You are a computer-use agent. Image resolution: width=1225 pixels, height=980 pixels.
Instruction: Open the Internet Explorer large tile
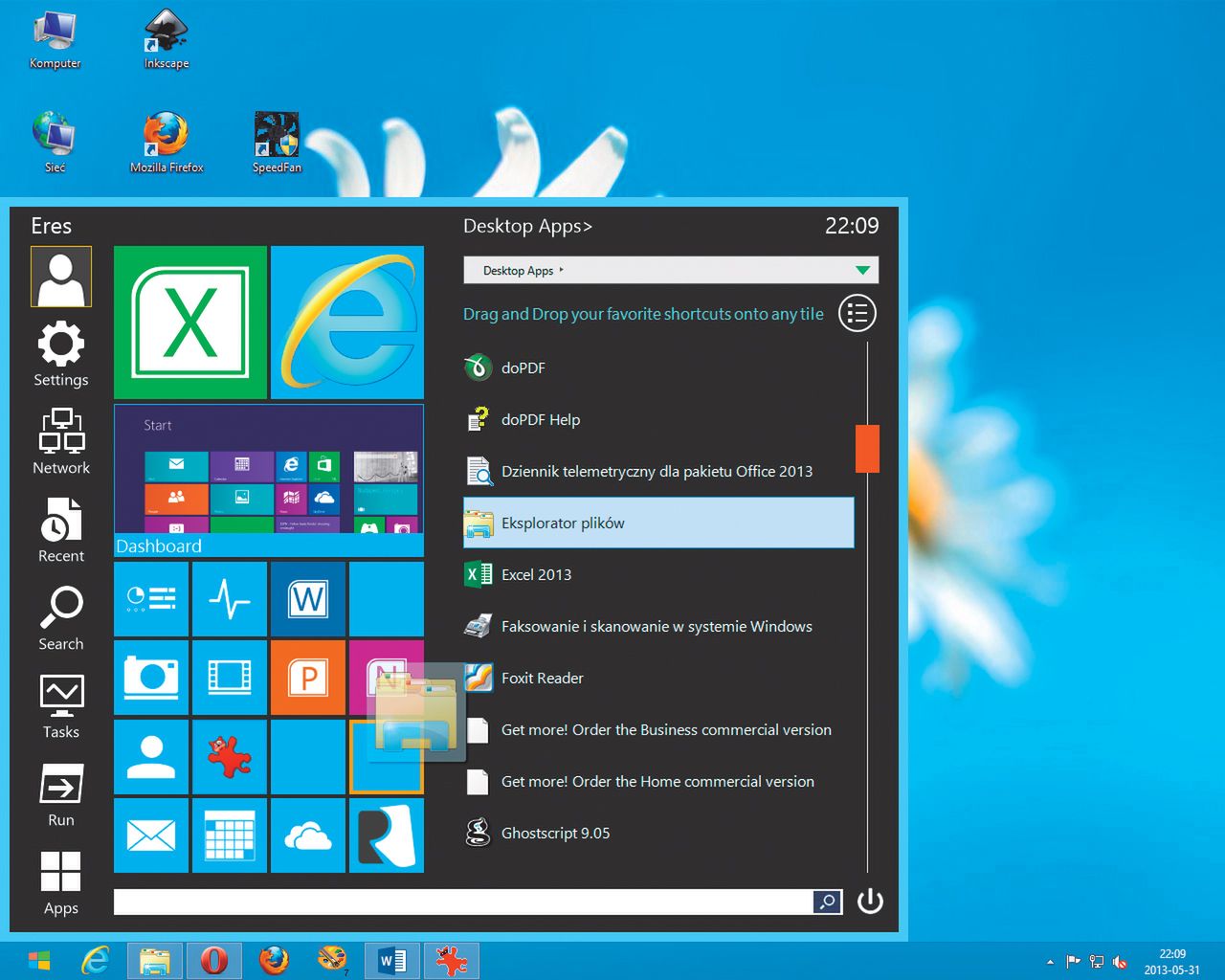click(347, 323)
